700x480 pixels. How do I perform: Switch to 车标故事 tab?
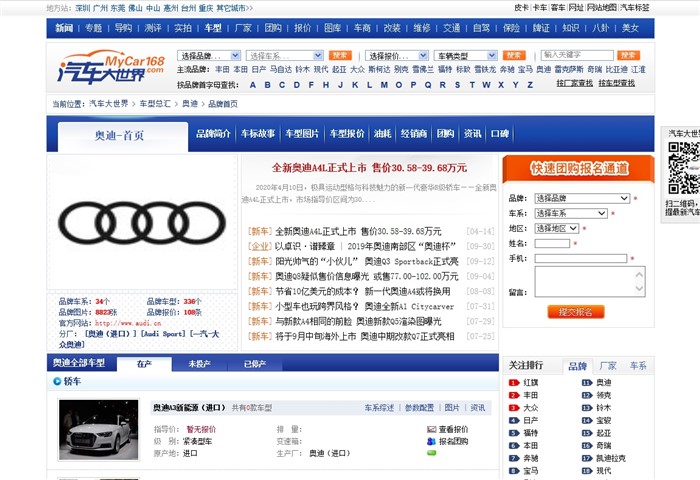point(258,134)
